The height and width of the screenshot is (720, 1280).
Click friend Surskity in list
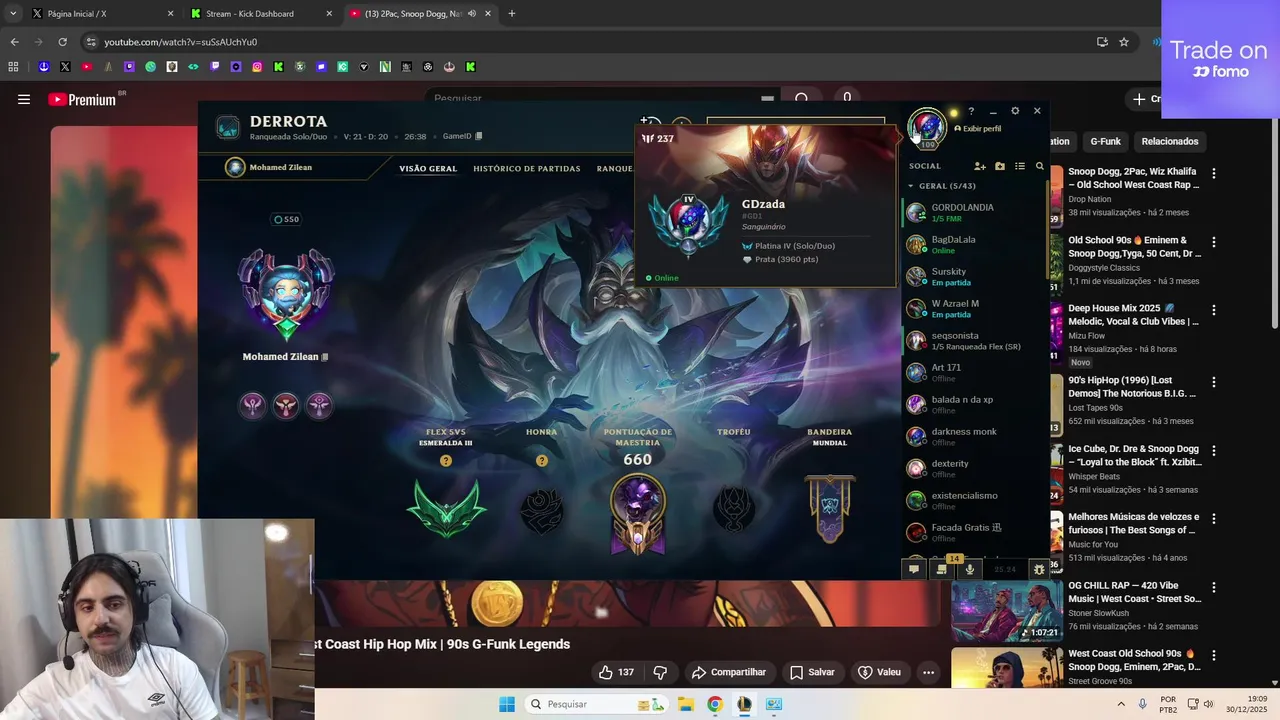[x=975, y=276]
